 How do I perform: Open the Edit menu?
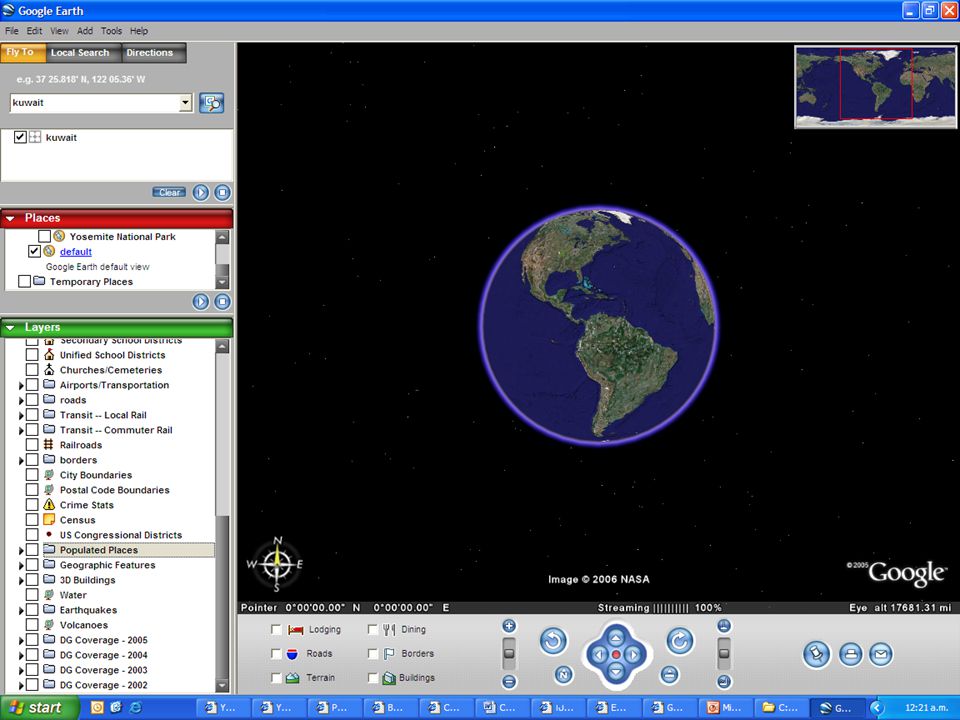click(34, 31)
